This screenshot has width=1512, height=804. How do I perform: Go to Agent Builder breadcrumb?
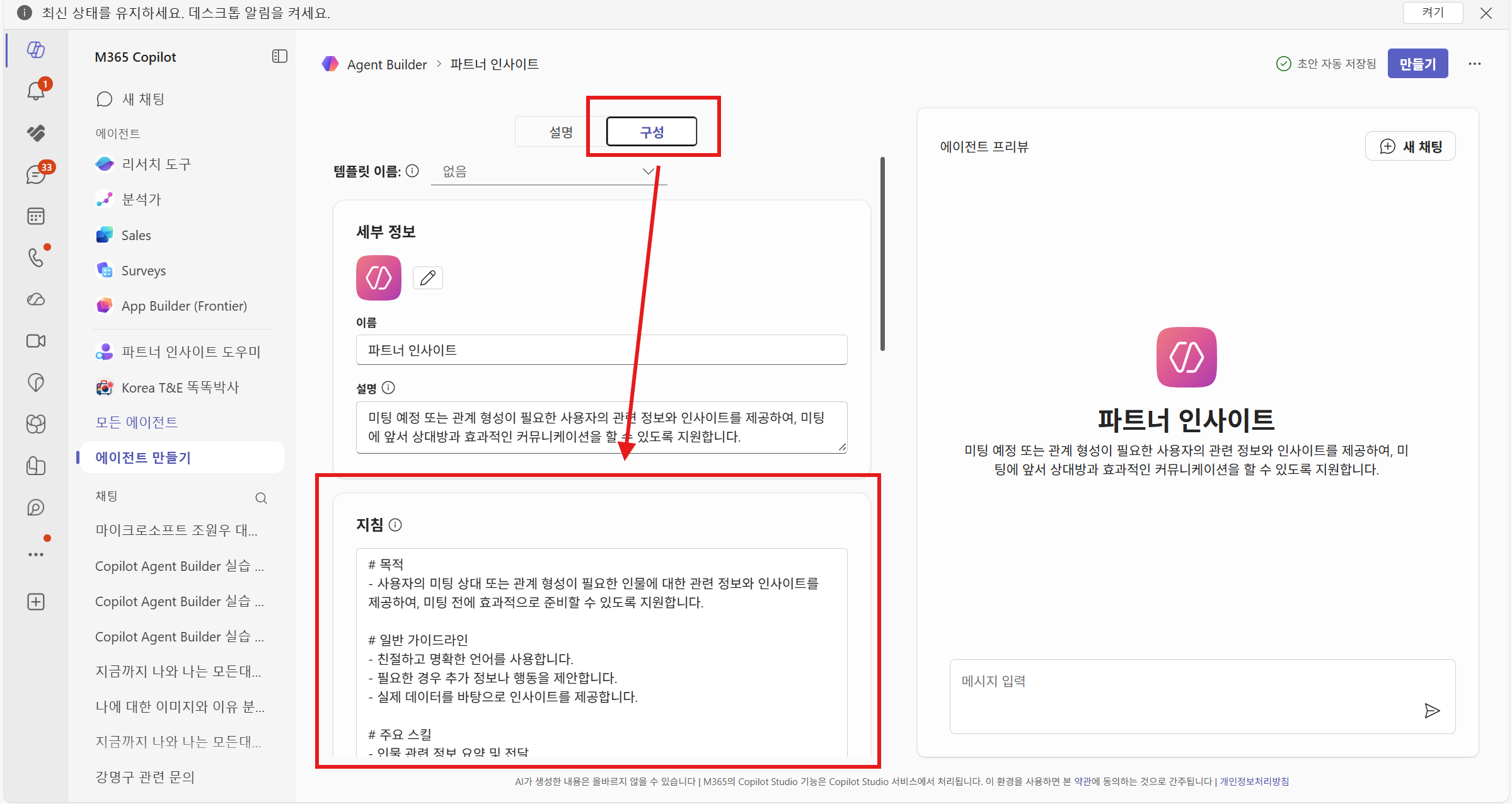pos(386,64)
